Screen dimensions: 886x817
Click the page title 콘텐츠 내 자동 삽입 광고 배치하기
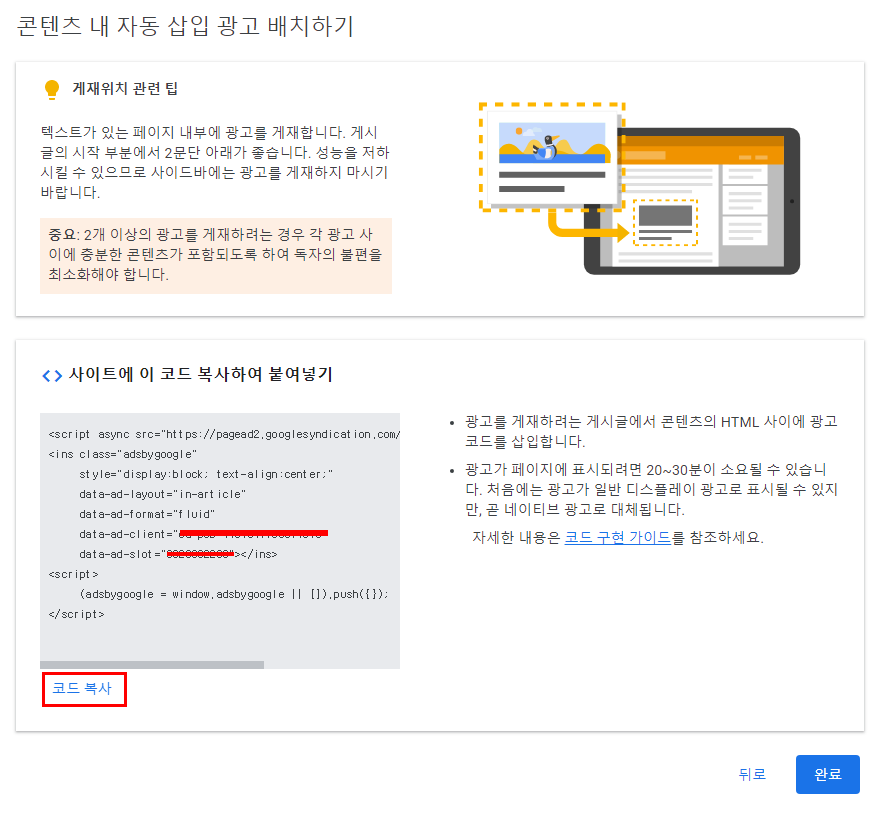[185, 25]
